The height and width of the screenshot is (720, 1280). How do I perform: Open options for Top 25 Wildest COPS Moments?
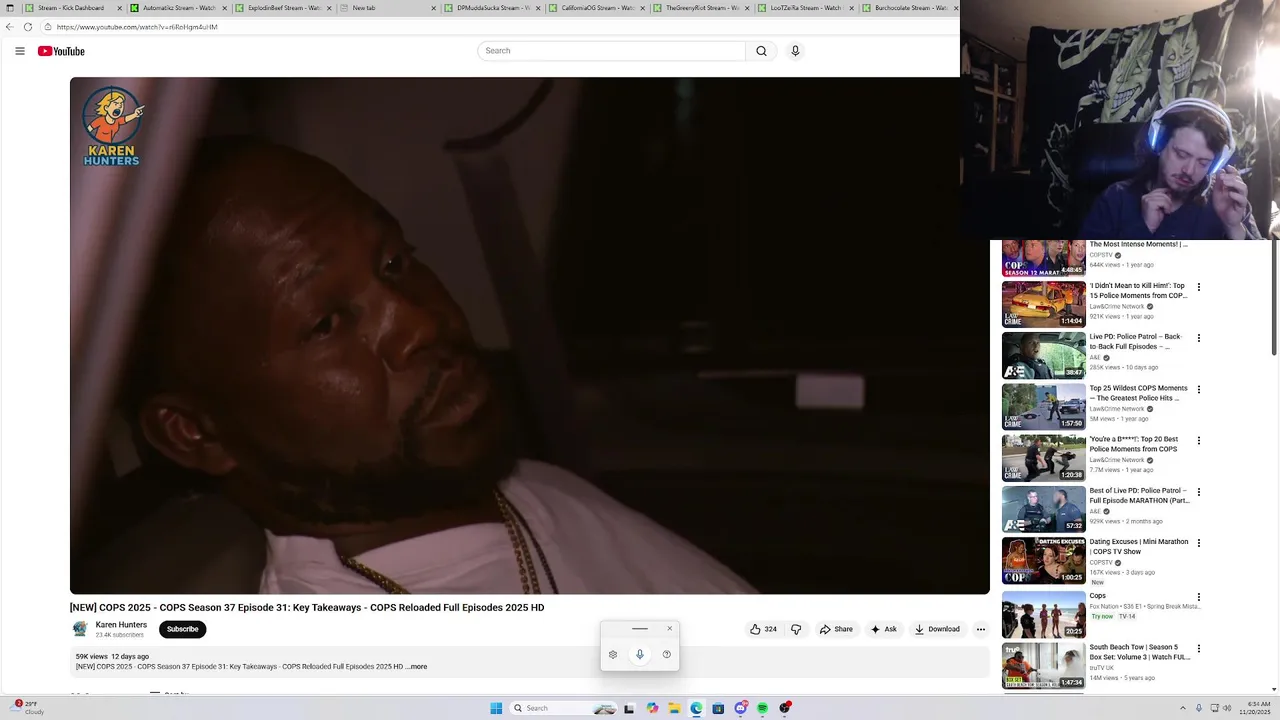pyautogui.click(x=1199, y=389)
